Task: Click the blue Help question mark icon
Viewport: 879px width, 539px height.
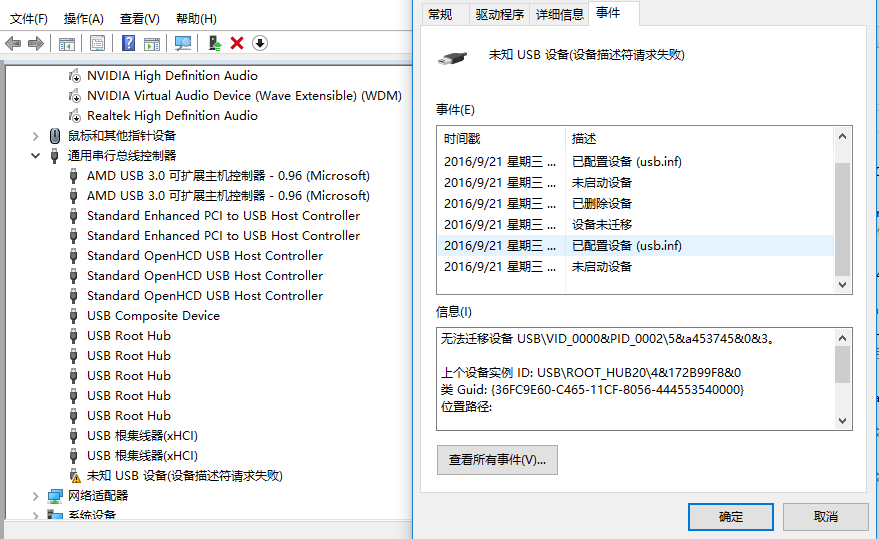Action: pyautogui.click(x=128, y=43)
